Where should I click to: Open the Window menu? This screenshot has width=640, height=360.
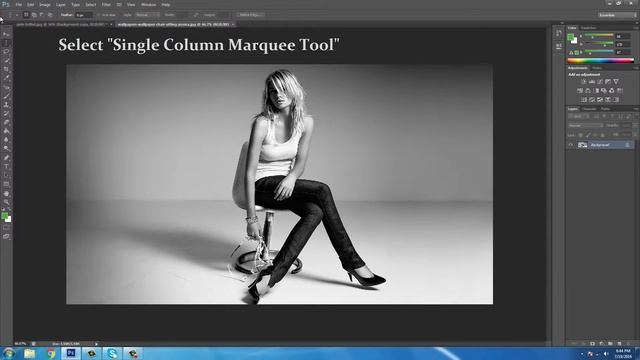(148, 4)
